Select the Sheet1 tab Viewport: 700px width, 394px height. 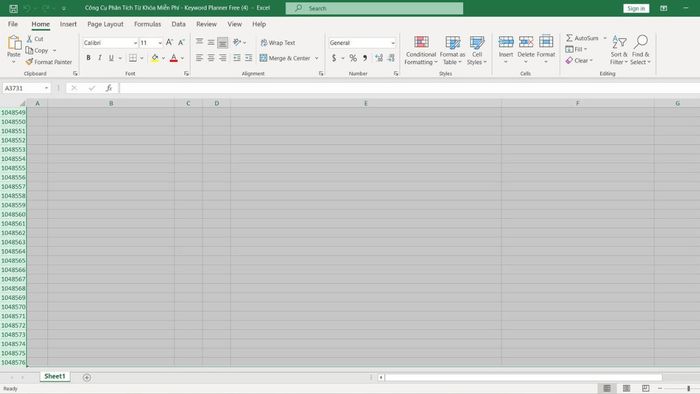coord(55,377)
